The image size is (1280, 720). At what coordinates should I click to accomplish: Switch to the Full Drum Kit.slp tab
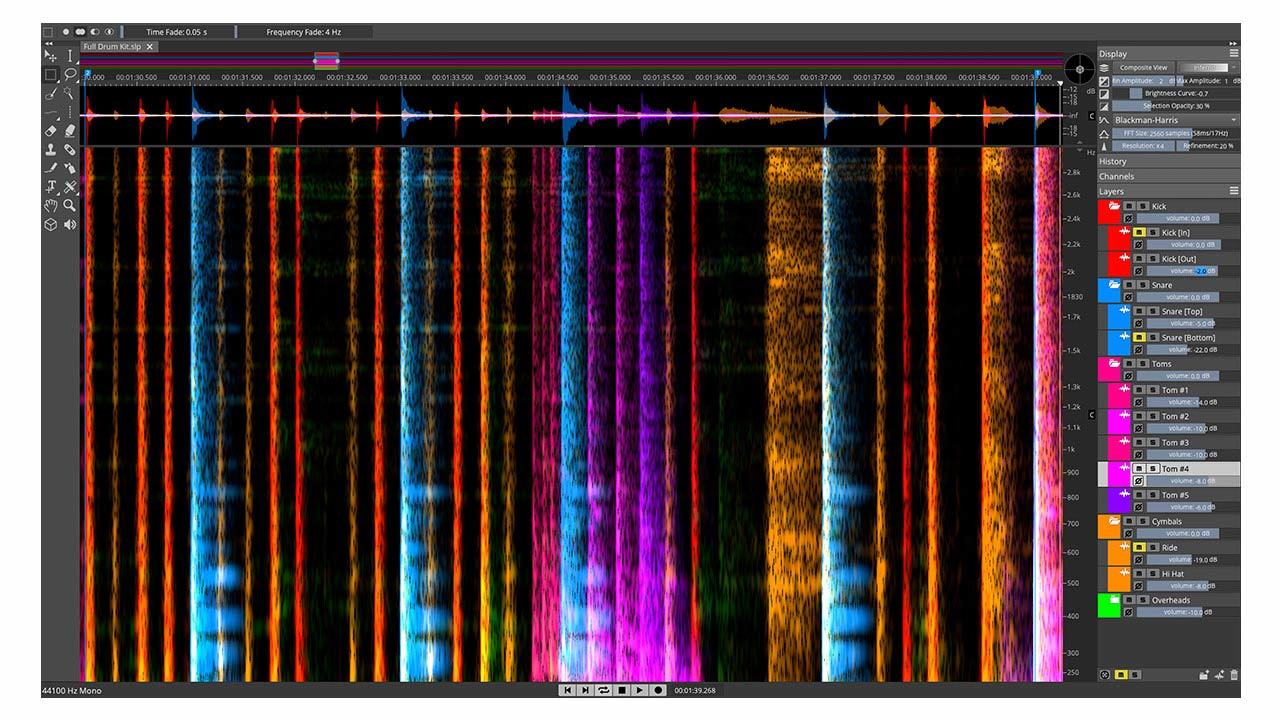(112, 47)
